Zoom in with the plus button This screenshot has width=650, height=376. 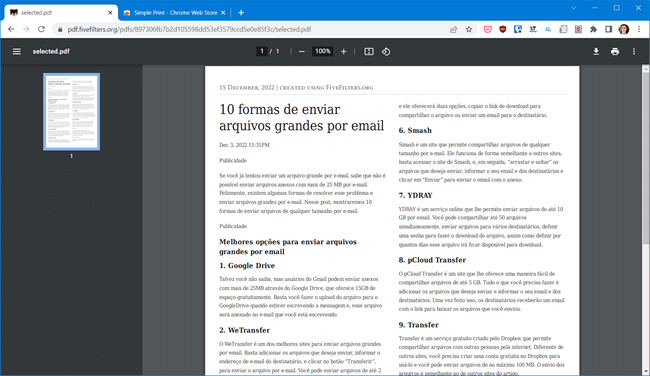(x=344, y=51)
